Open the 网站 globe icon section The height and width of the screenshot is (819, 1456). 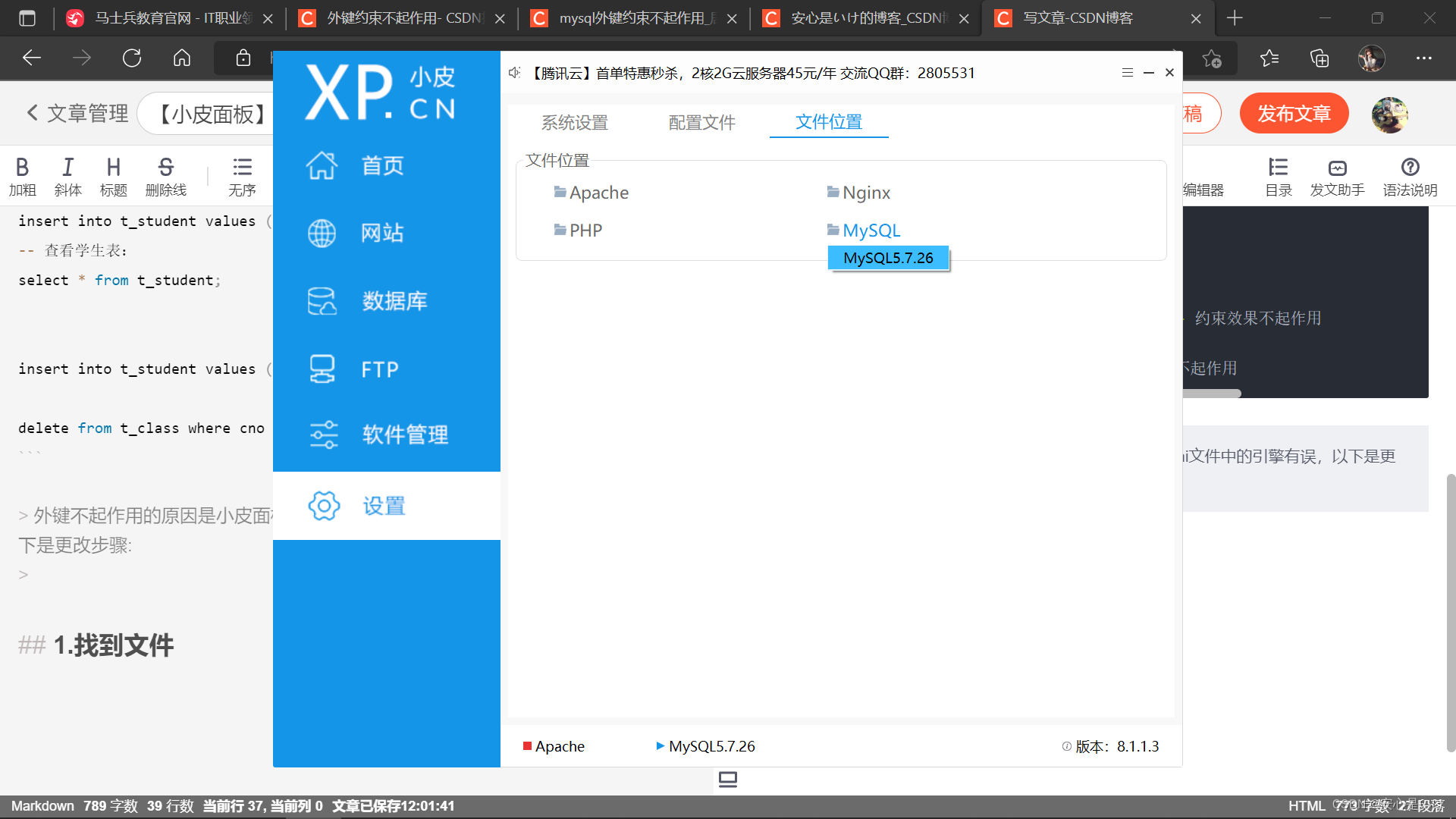322,233
